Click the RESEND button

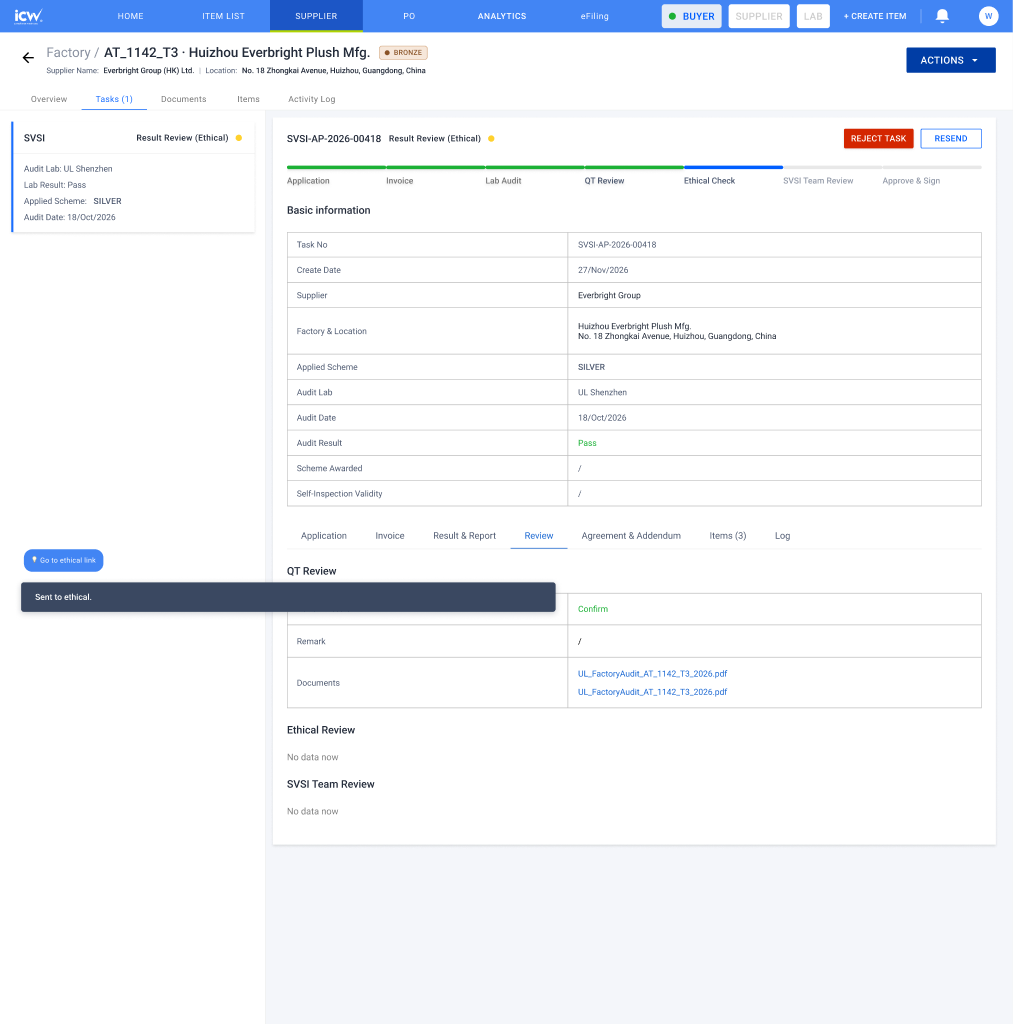pyautogui.click(x=950, y=138)
